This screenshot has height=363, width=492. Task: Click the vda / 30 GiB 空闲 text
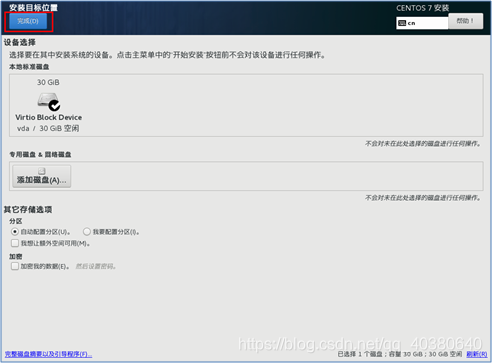tap(48, 128)
